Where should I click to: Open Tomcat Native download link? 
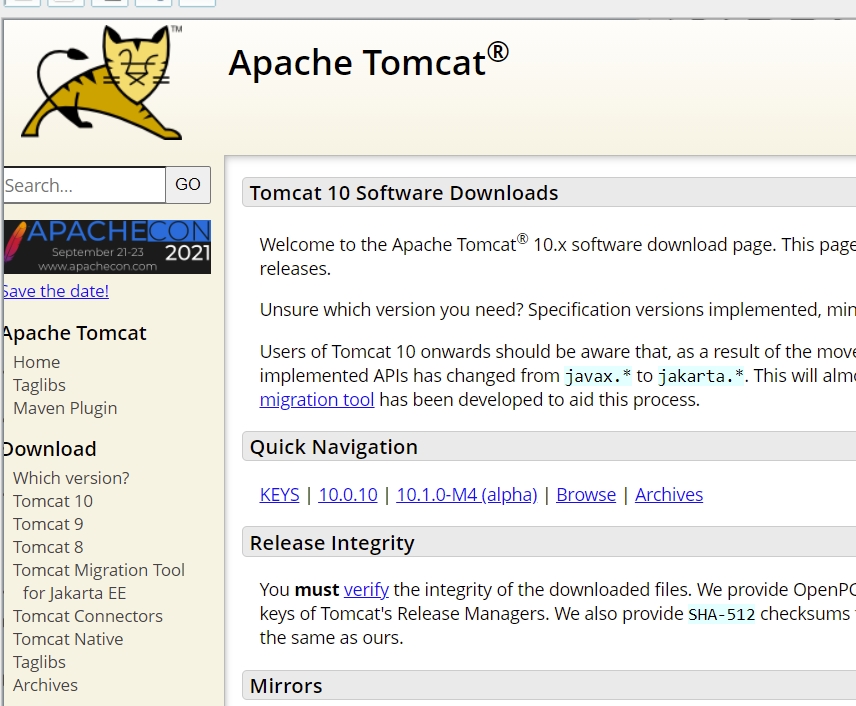68,639
